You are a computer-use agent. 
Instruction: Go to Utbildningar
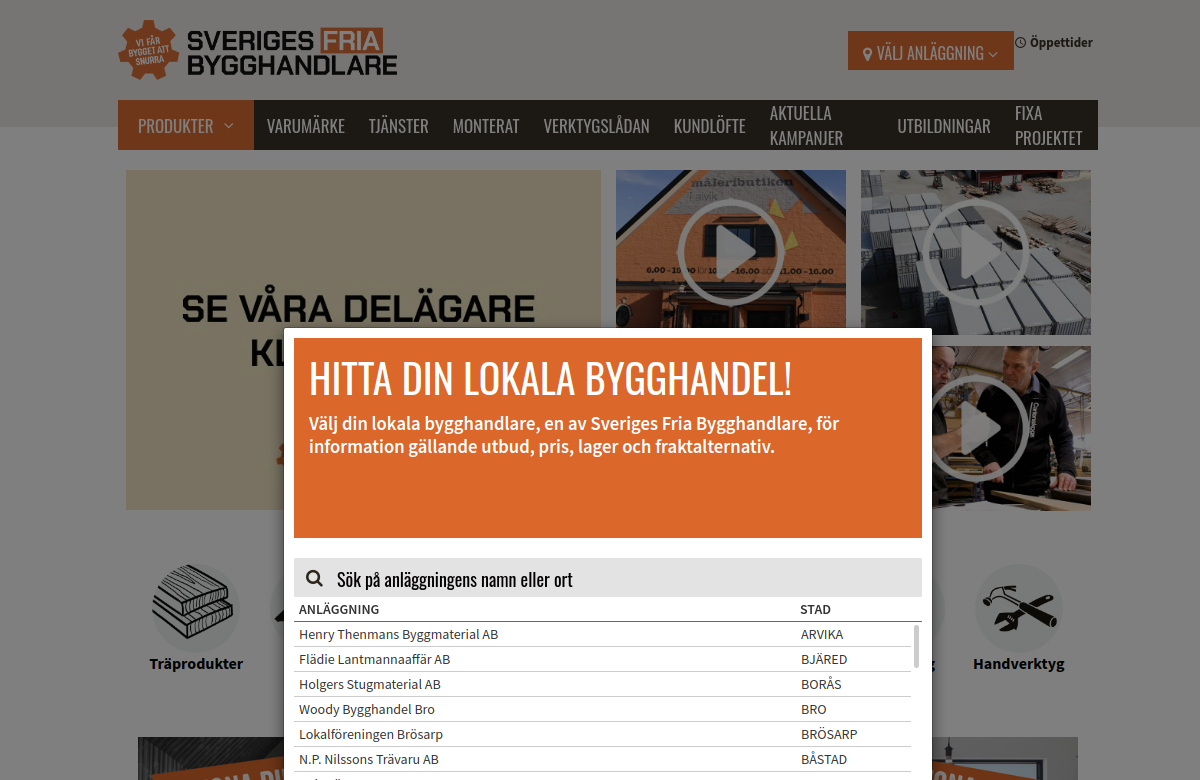(944, 126)
